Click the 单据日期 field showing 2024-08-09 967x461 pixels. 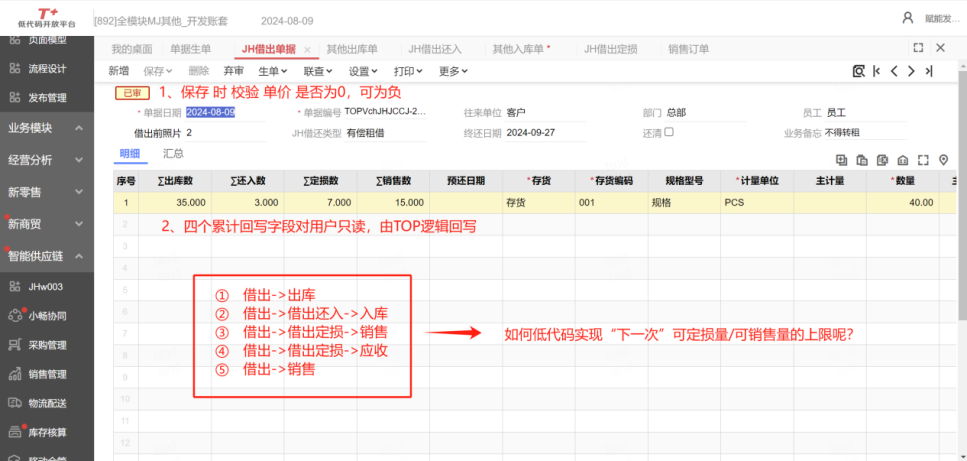pyautogui.click(x=225, y=113)
